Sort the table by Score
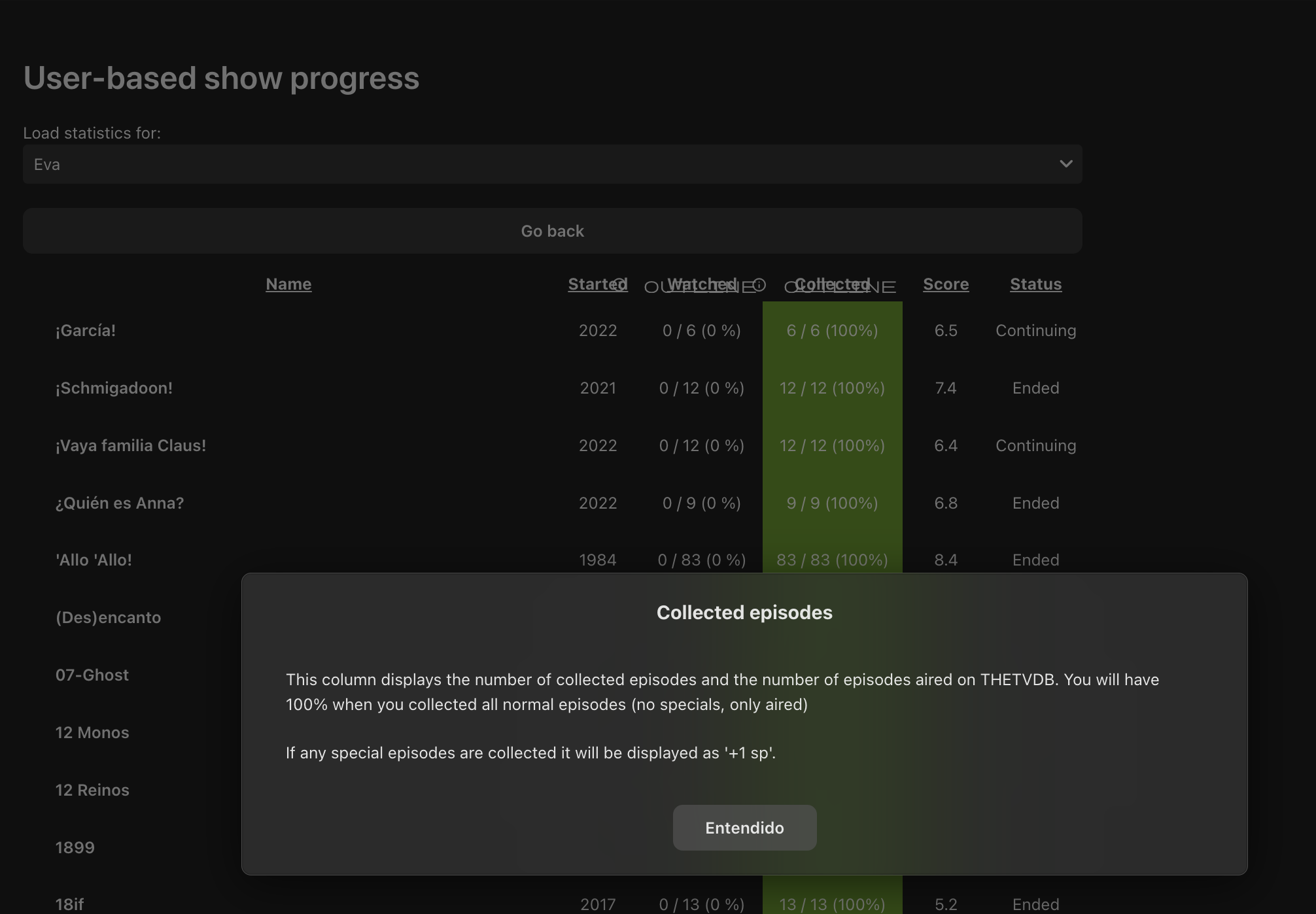 coord(946,284)
